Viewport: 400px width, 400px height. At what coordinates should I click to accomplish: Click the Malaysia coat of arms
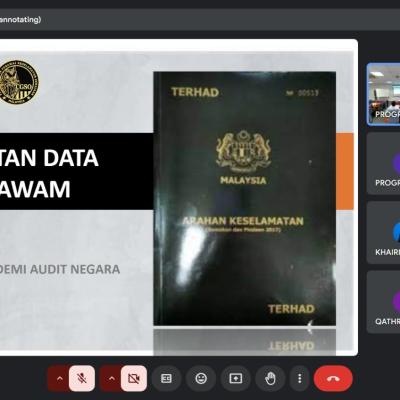(243, 150)
